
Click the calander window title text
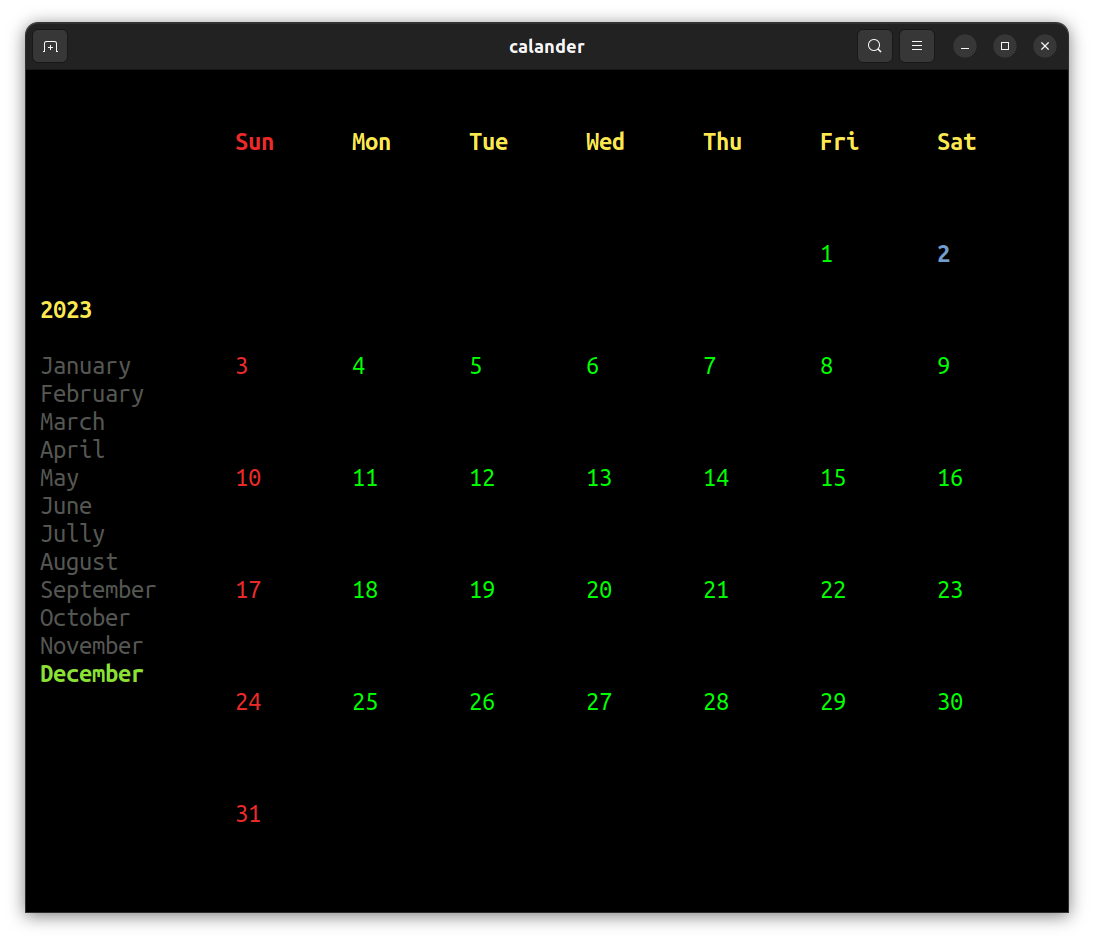[x=547, y=46]
